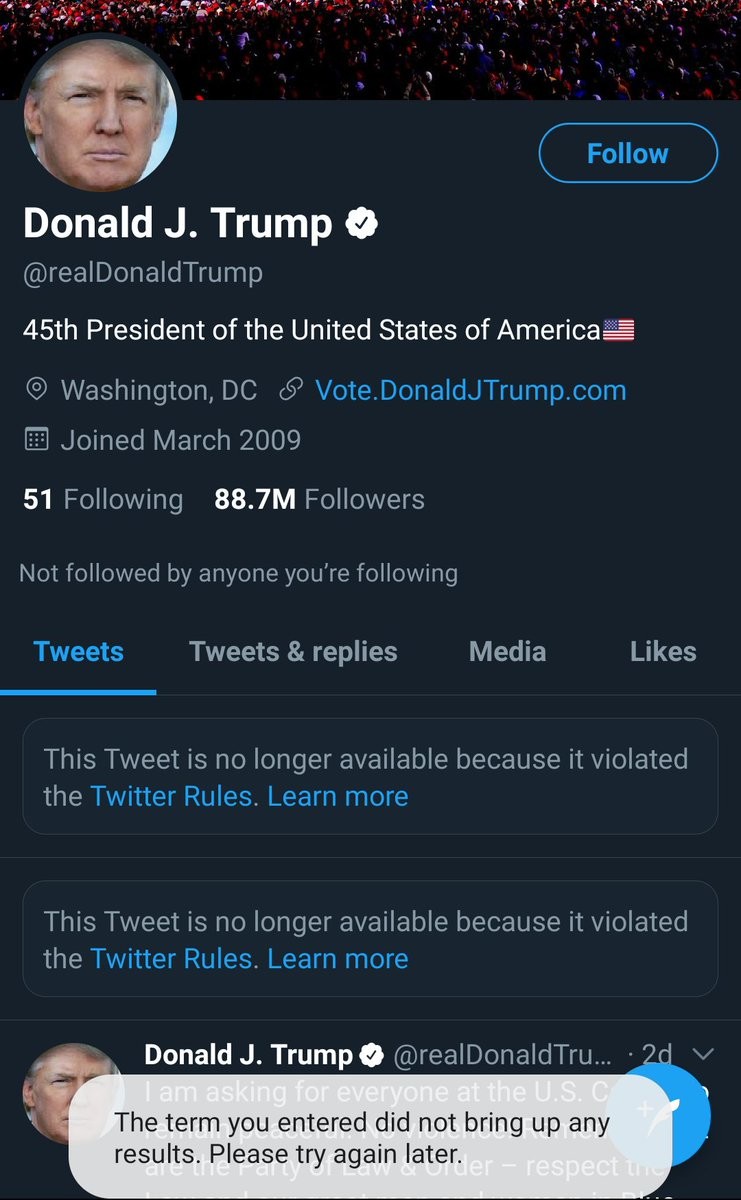Switch to the Tweets & replies tab
Image resolution: width=741 pixels, height=1200 pixels.
coord(293,652)
